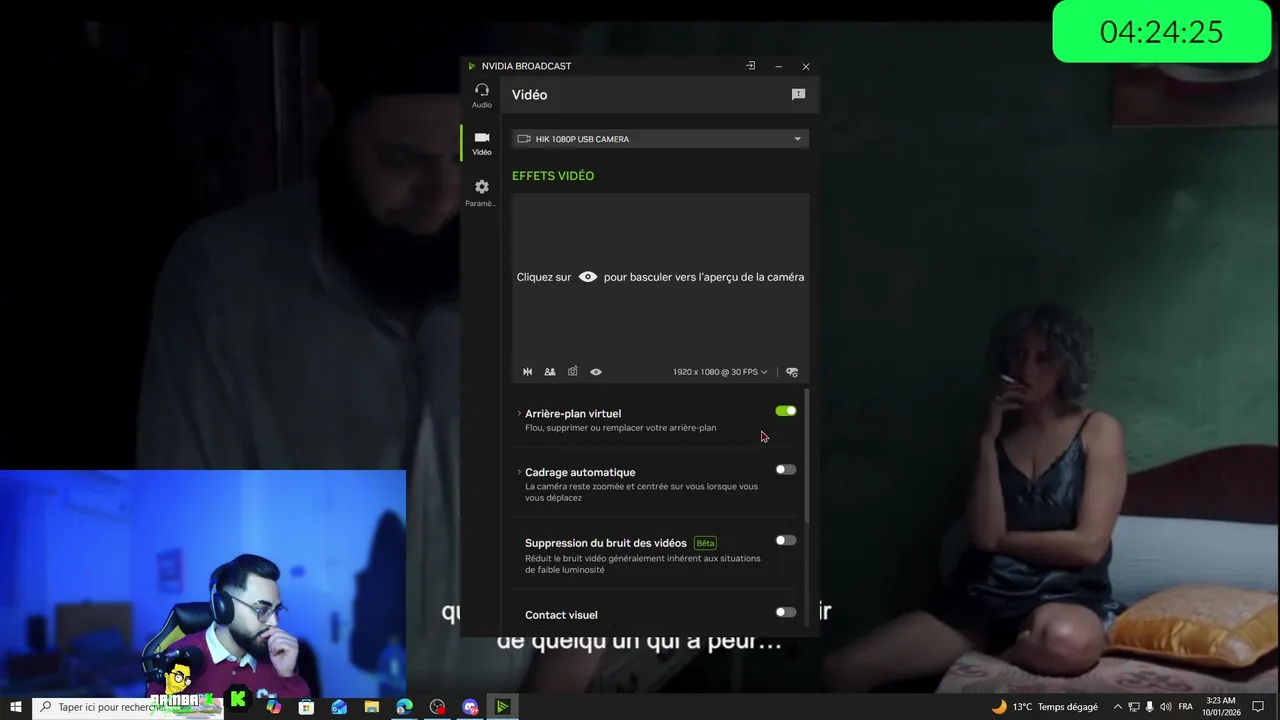Open the clock showing 3:23 AM
The image size is (1280, 720).
pos(1221,707)
